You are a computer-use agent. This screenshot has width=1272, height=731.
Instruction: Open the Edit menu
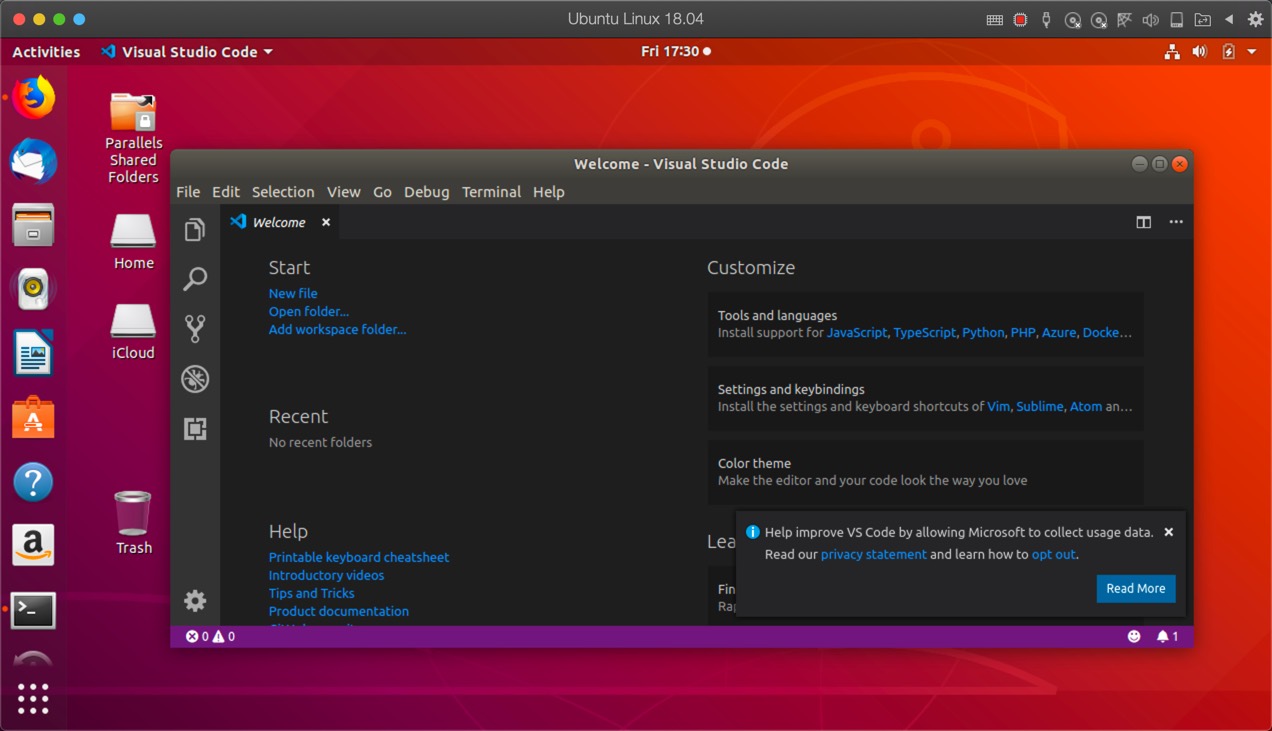click(226, 192)
